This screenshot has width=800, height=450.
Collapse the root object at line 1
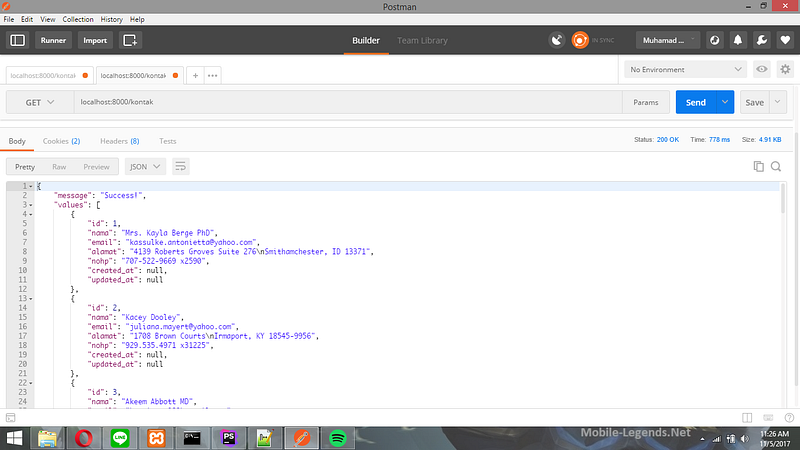point(31,186)
